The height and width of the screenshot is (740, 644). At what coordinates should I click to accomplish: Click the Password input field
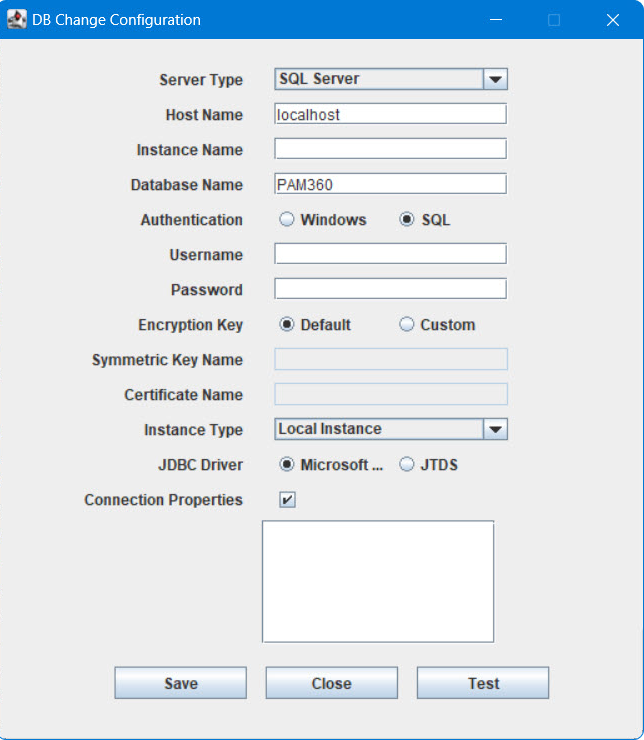point(391,289)
